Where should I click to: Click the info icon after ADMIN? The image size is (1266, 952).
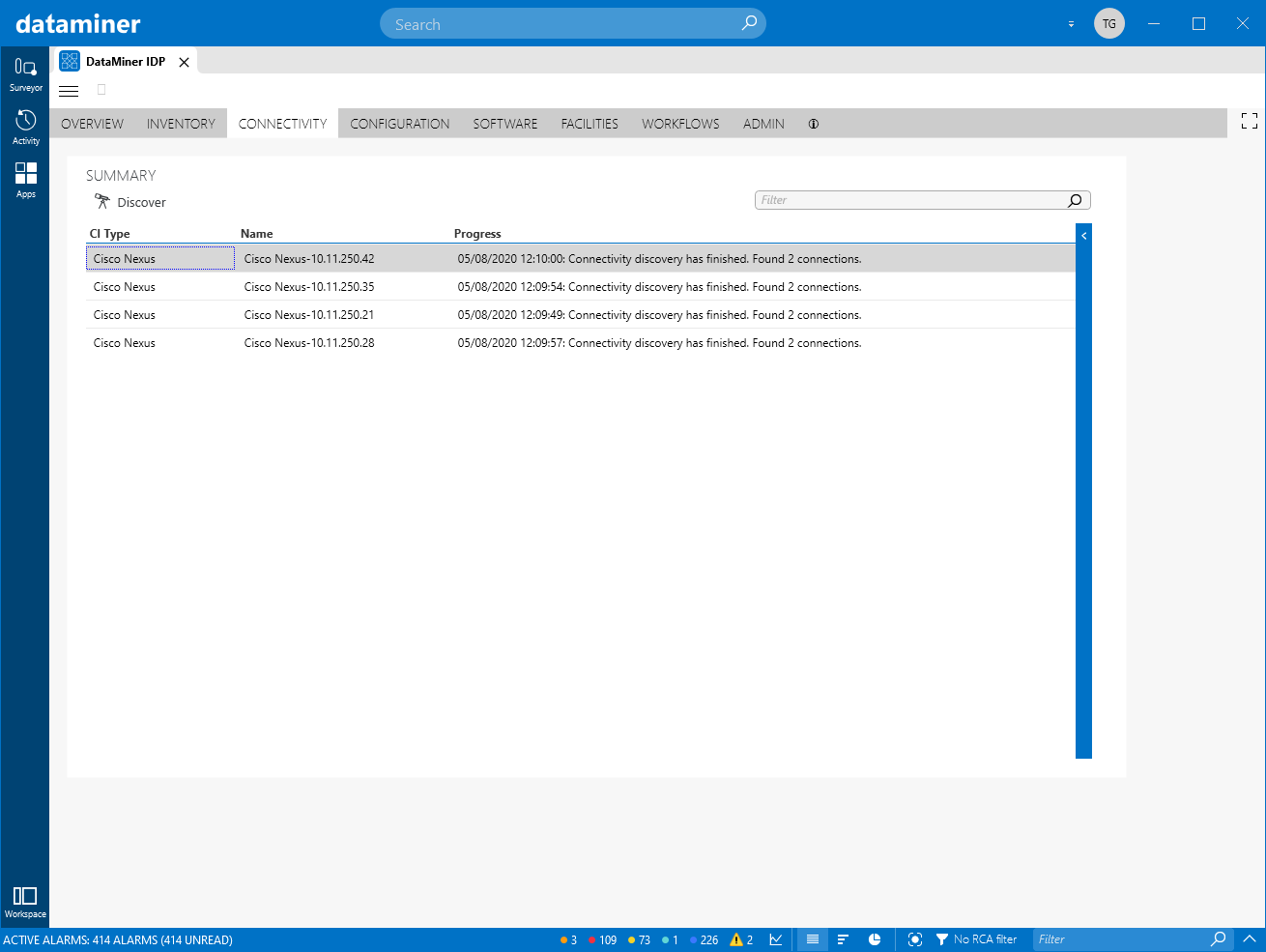tap(814, 124)
